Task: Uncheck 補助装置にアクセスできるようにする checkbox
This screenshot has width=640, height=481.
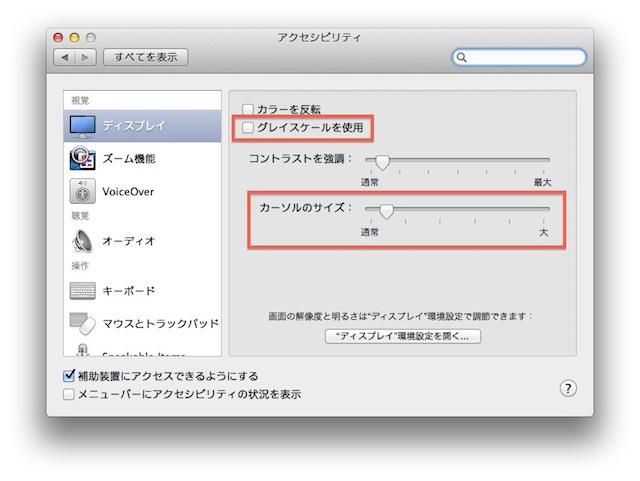Action: tap(68, 376)
